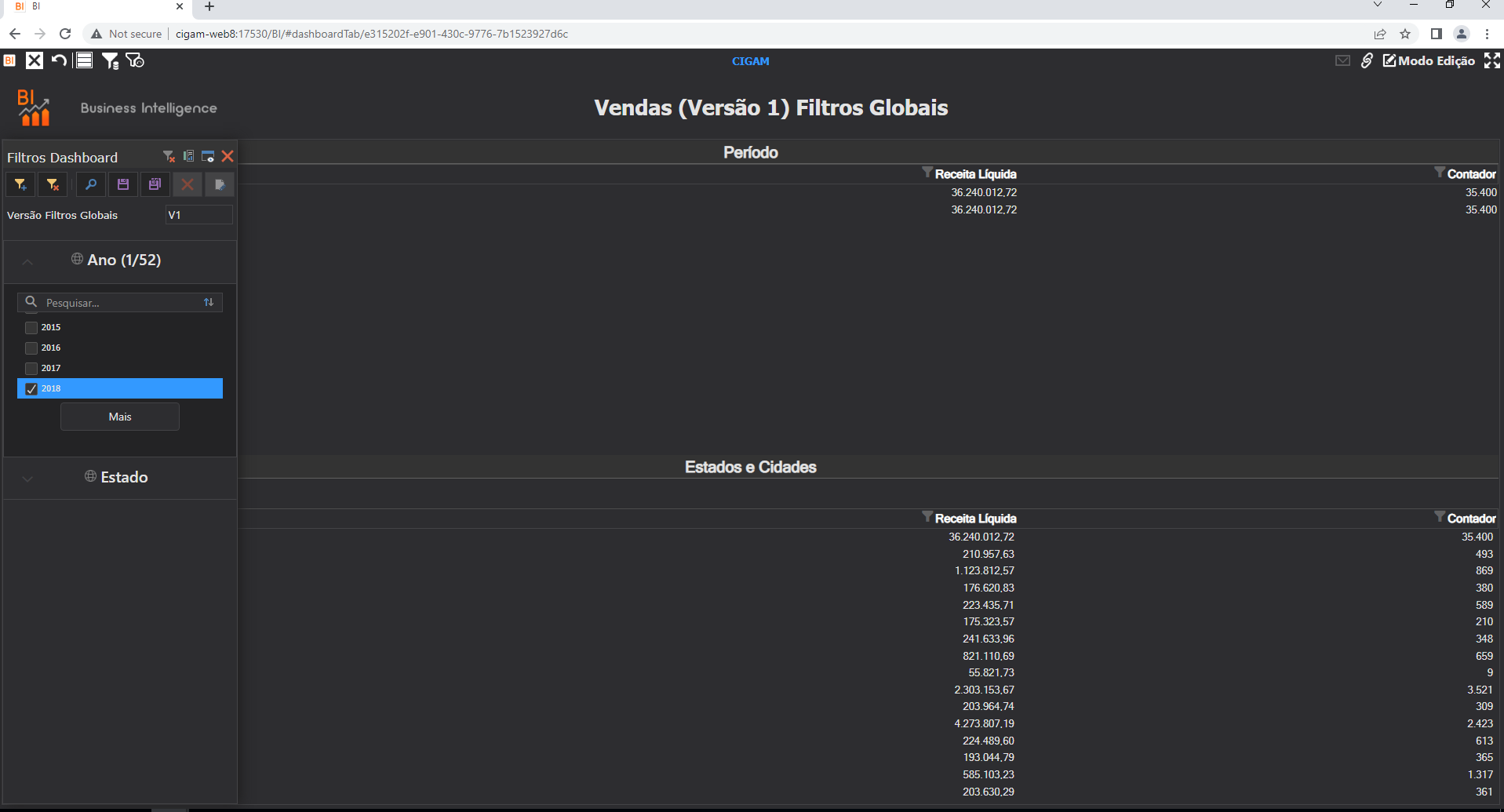The image size is (1504, 812).
Task: Click the blue magnifier search button
Action: click(x=91, y=184)
